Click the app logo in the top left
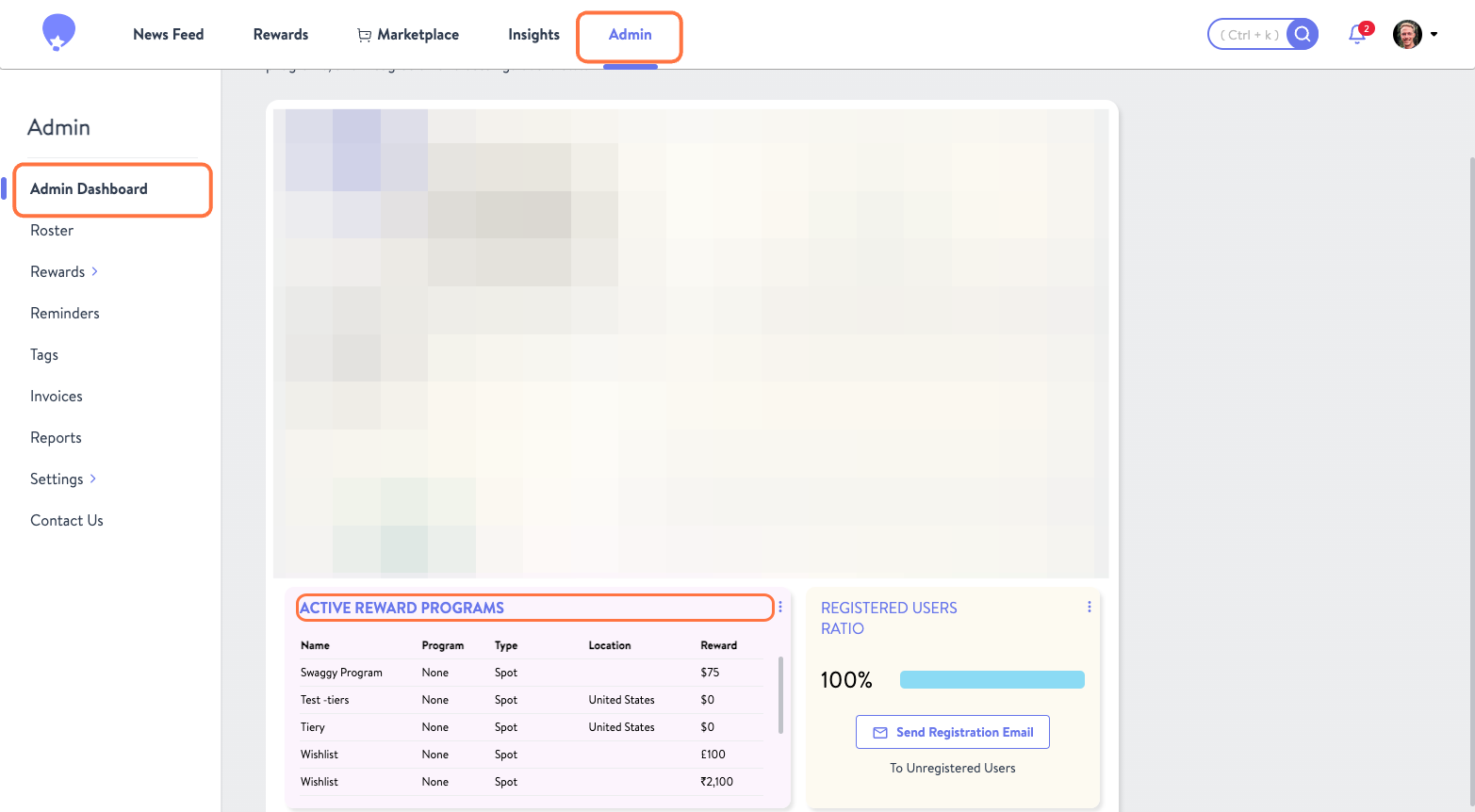The width and height of the screenshot is (1475, 812). (57, 31)
